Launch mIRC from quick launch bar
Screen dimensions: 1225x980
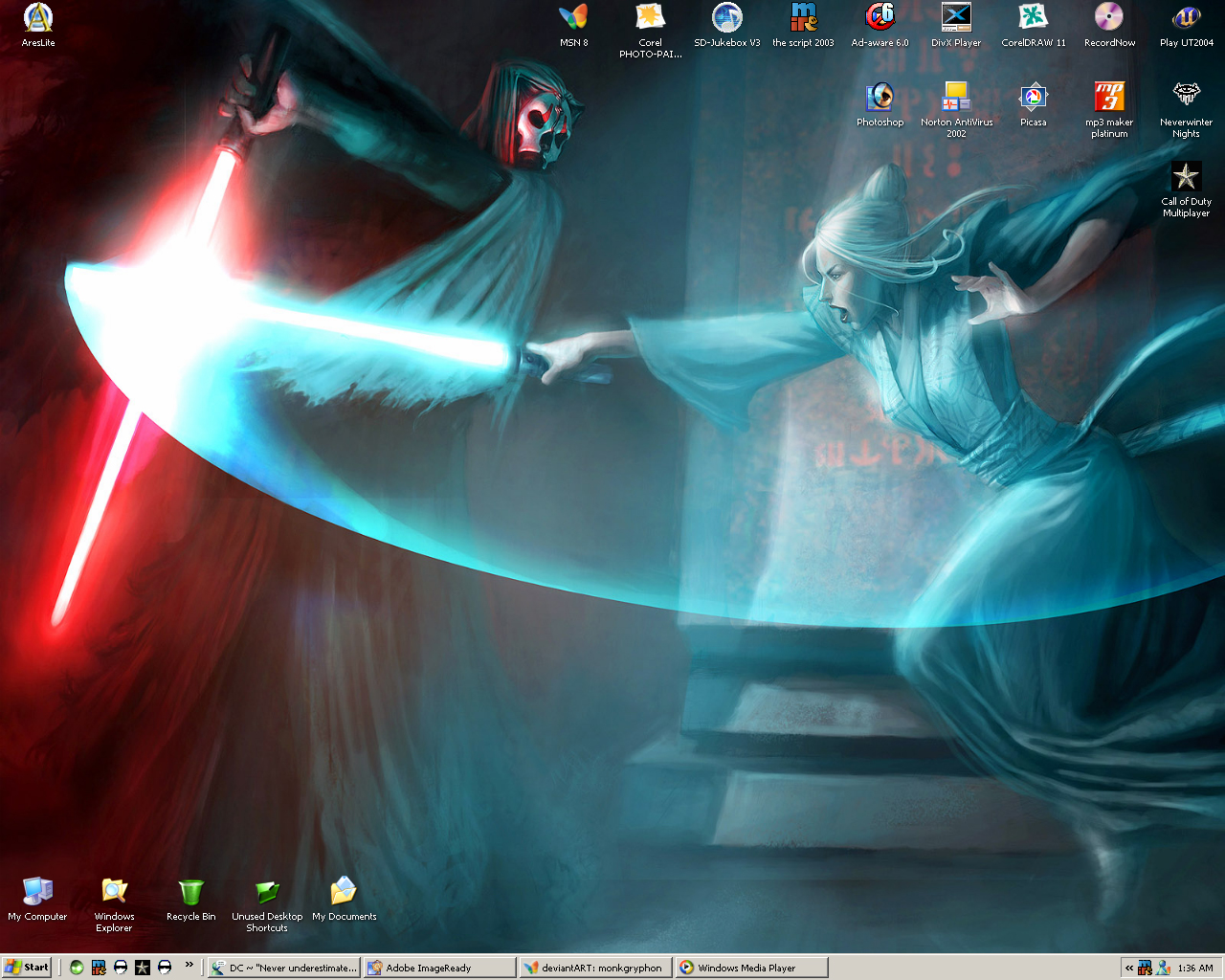point(99,968)
